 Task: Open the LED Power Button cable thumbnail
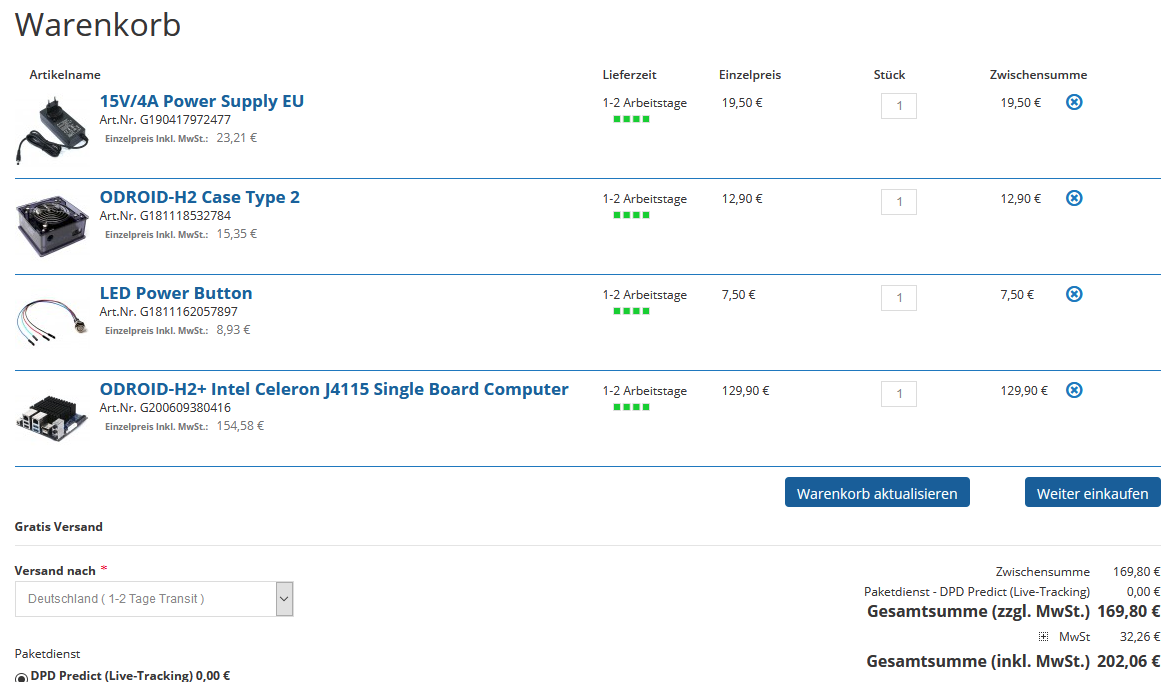coord(52,321)
